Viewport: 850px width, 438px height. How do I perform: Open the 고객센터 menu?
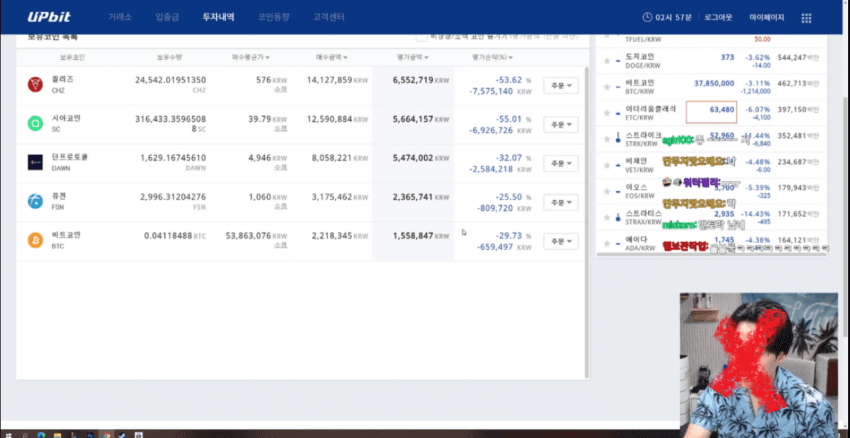(x=329, y=17)
